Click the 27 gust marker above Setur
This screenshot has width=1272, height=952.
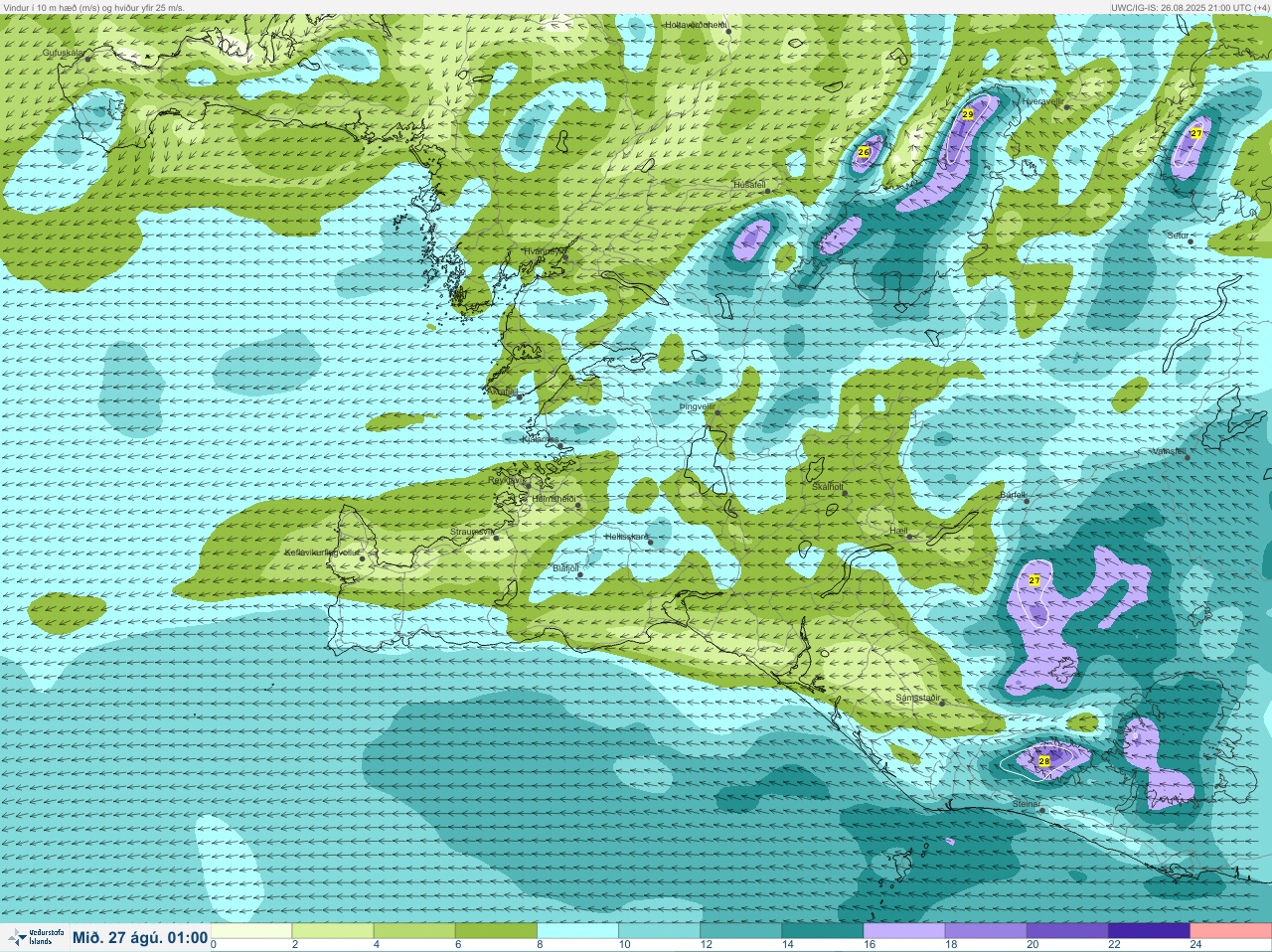pos(1196,133)
